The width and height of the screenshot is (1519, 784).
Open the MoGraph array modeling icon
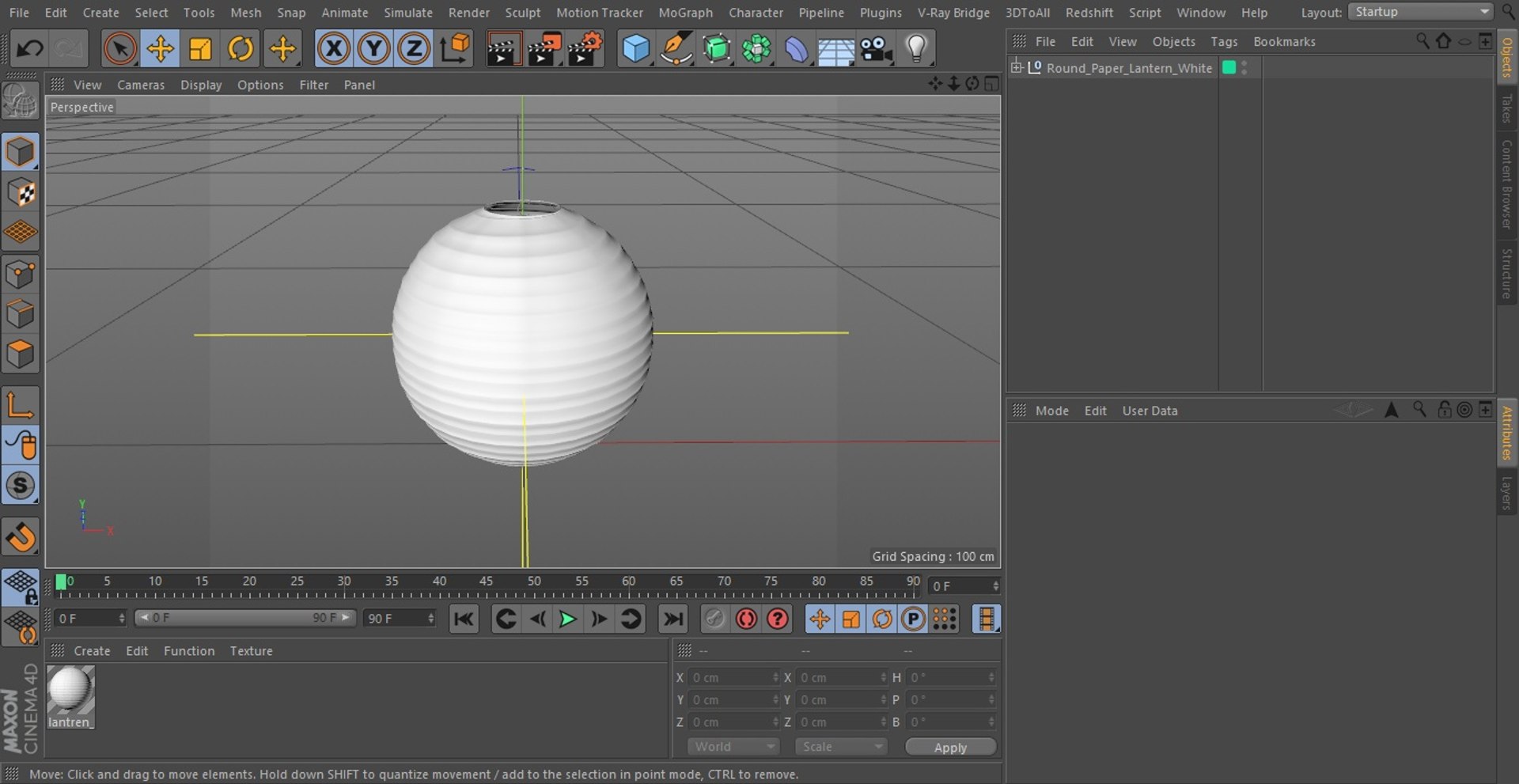(756, 49)
